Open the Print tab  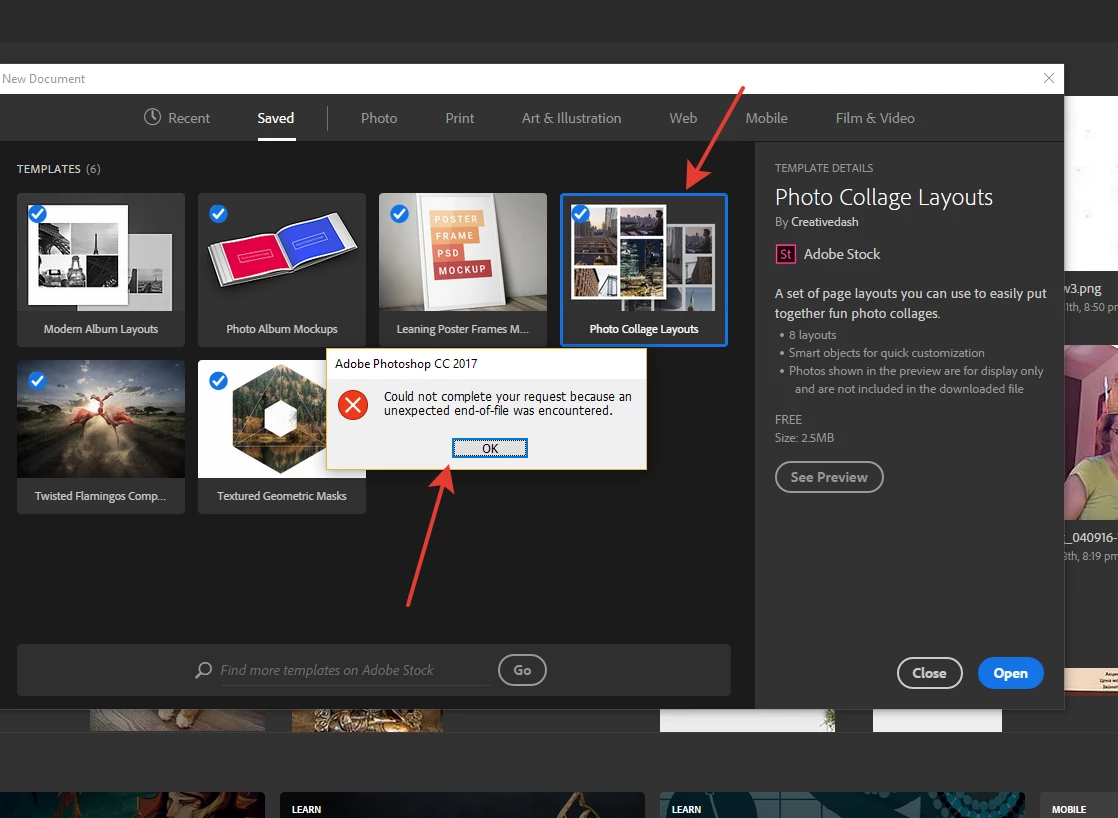click(459, 118)
